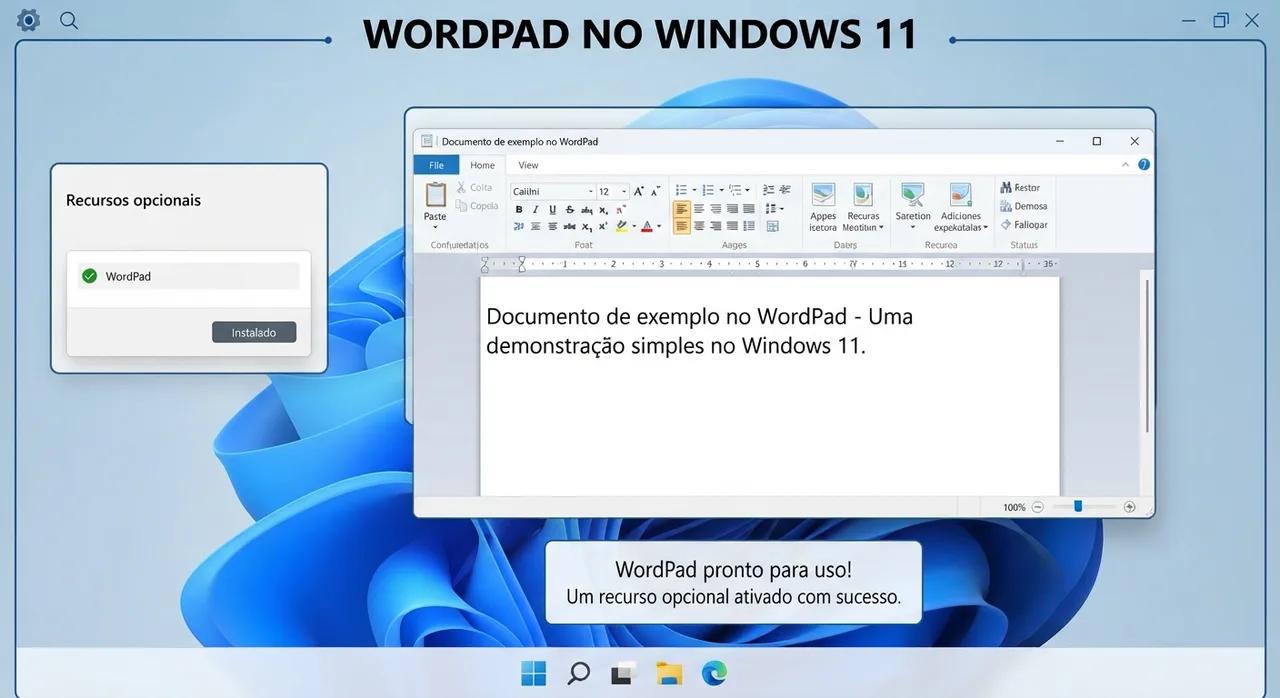Click the bulleted list icon
The width and height of the screenshot is (1280, 698).
[x=681, y=190]
